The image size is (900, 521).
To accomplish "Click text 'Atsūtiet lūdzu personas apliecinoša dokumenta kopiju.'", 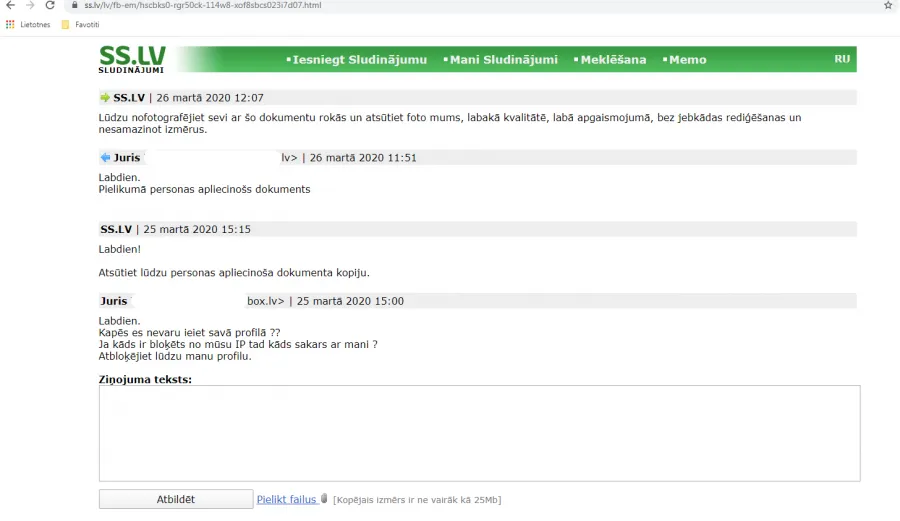I will tap(234, 273).
